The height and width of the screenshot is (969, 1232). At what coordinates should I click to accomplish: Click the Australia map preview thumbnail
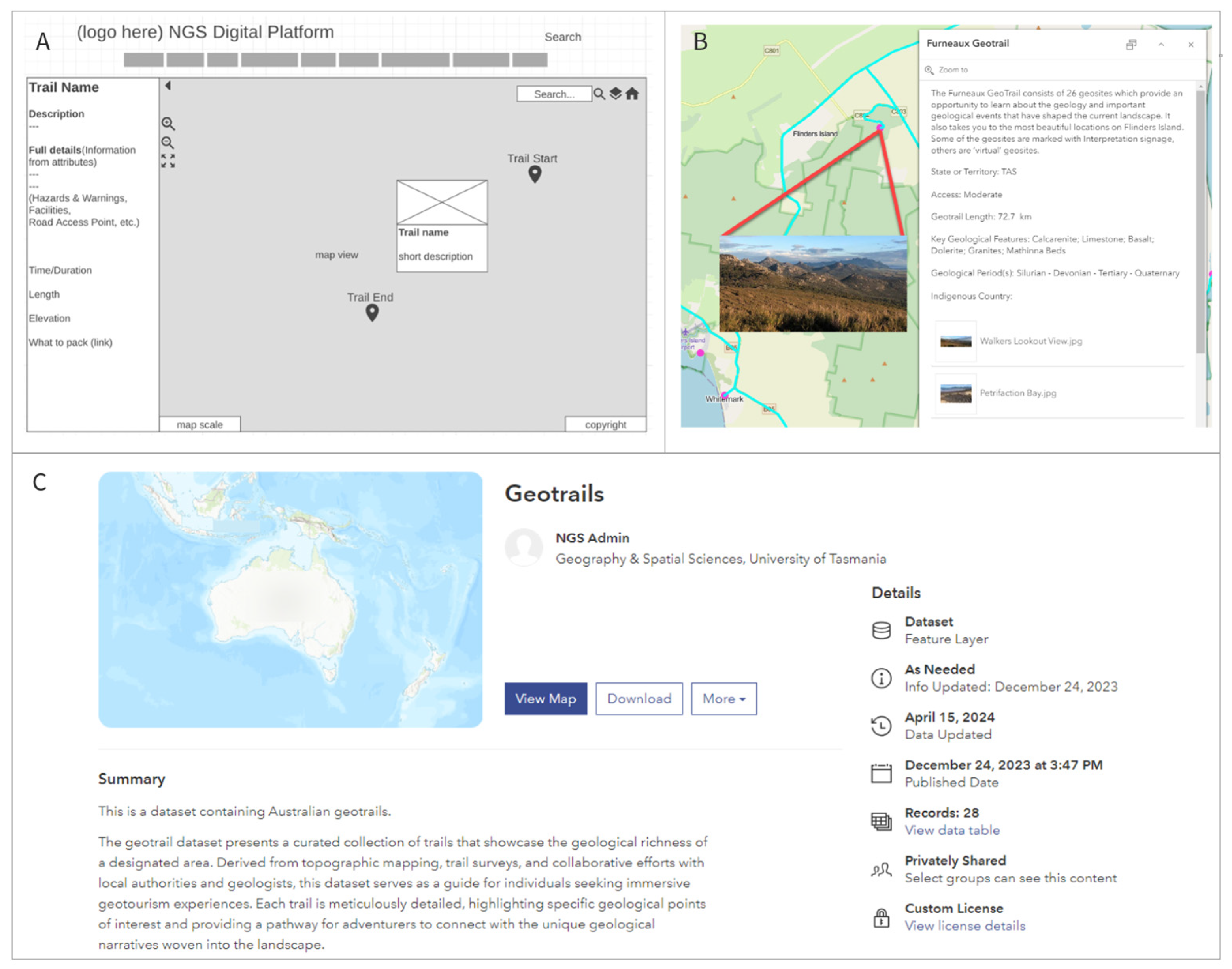pyautogui.click(x=290, y=599)
